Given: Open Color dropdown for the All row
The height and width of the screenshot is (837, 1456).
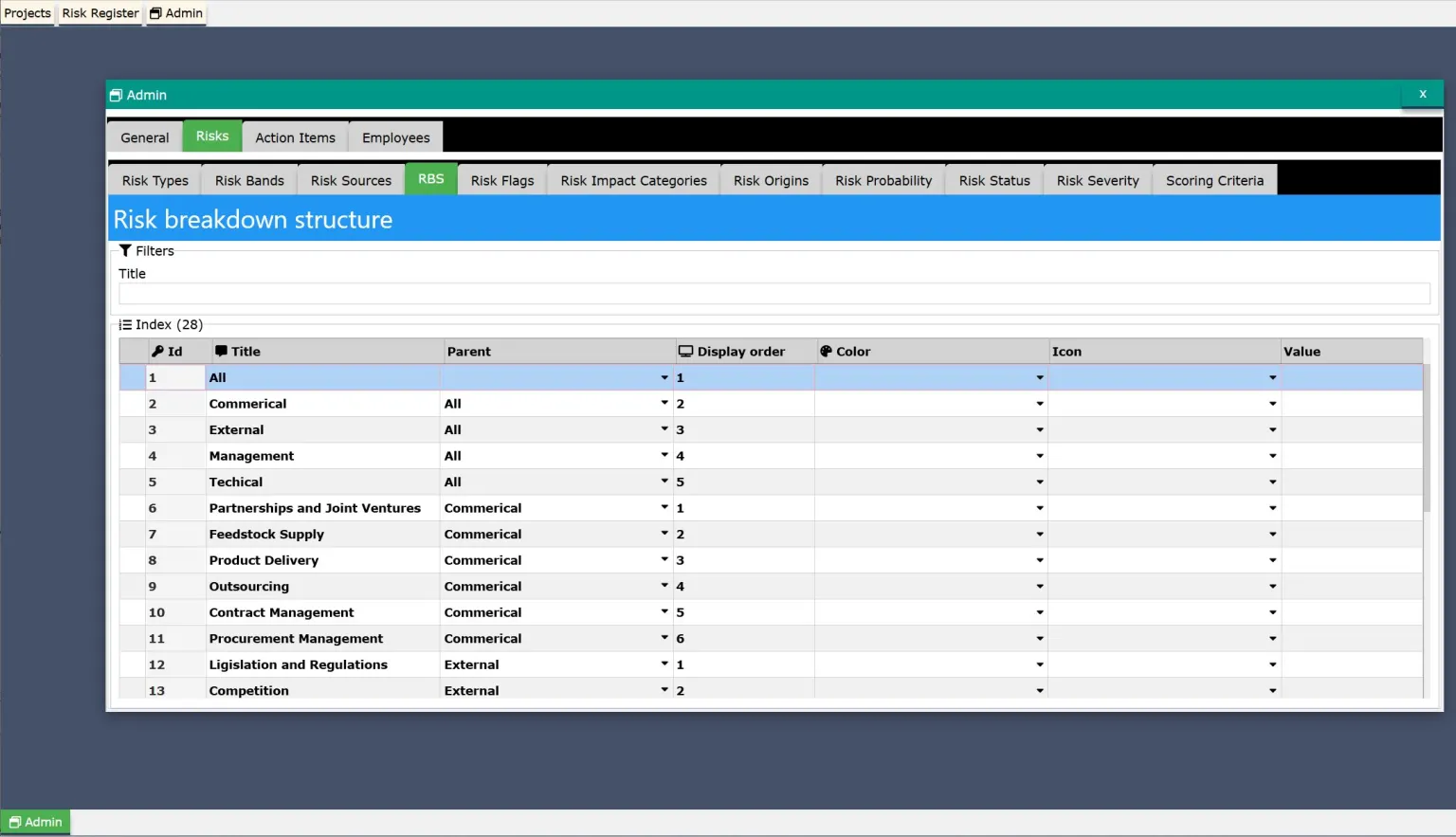Looking at the screenshot, I should [x=1040, y=378].
